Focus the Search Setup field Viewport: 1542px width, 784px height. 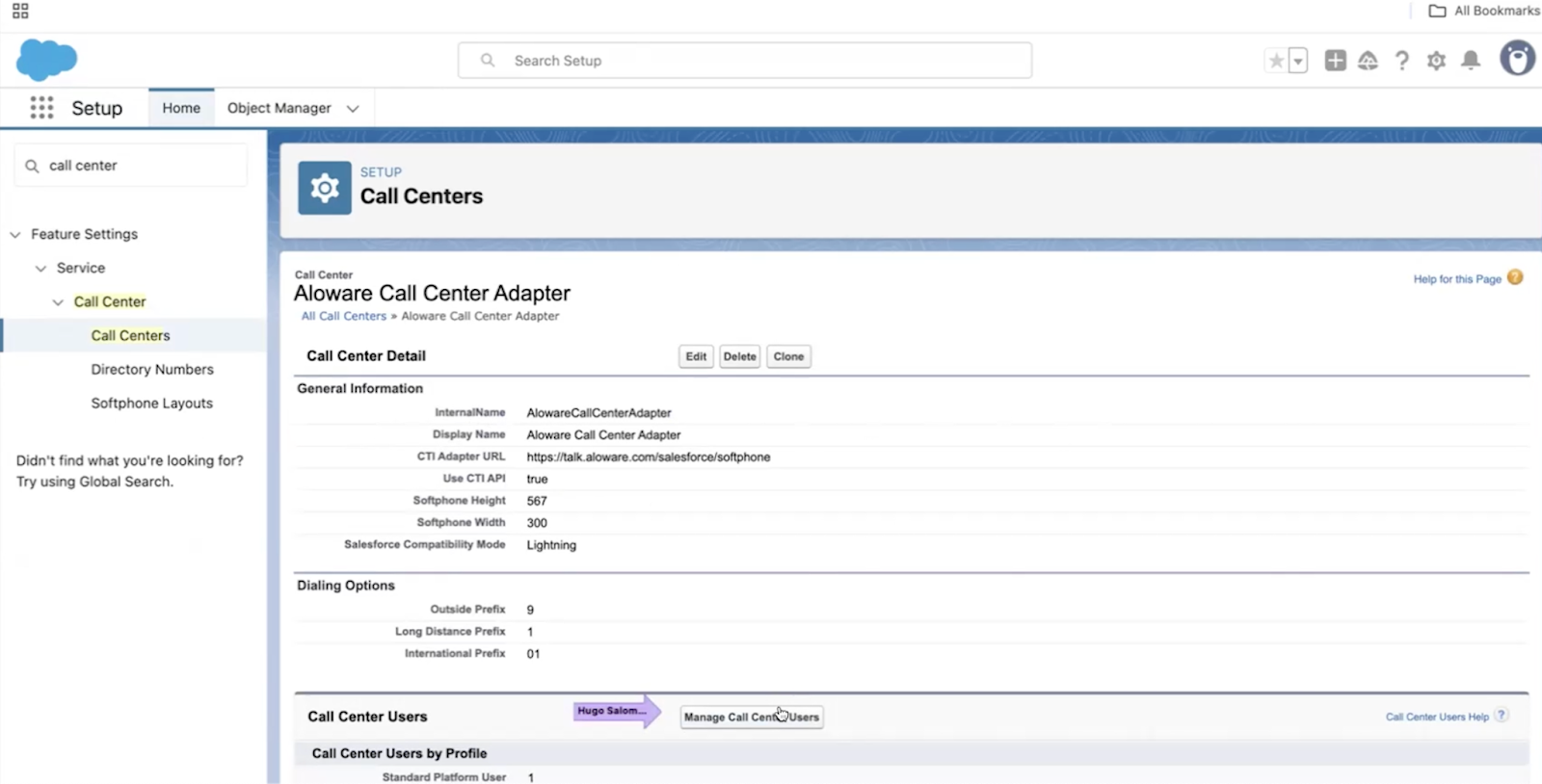(745, 61)
